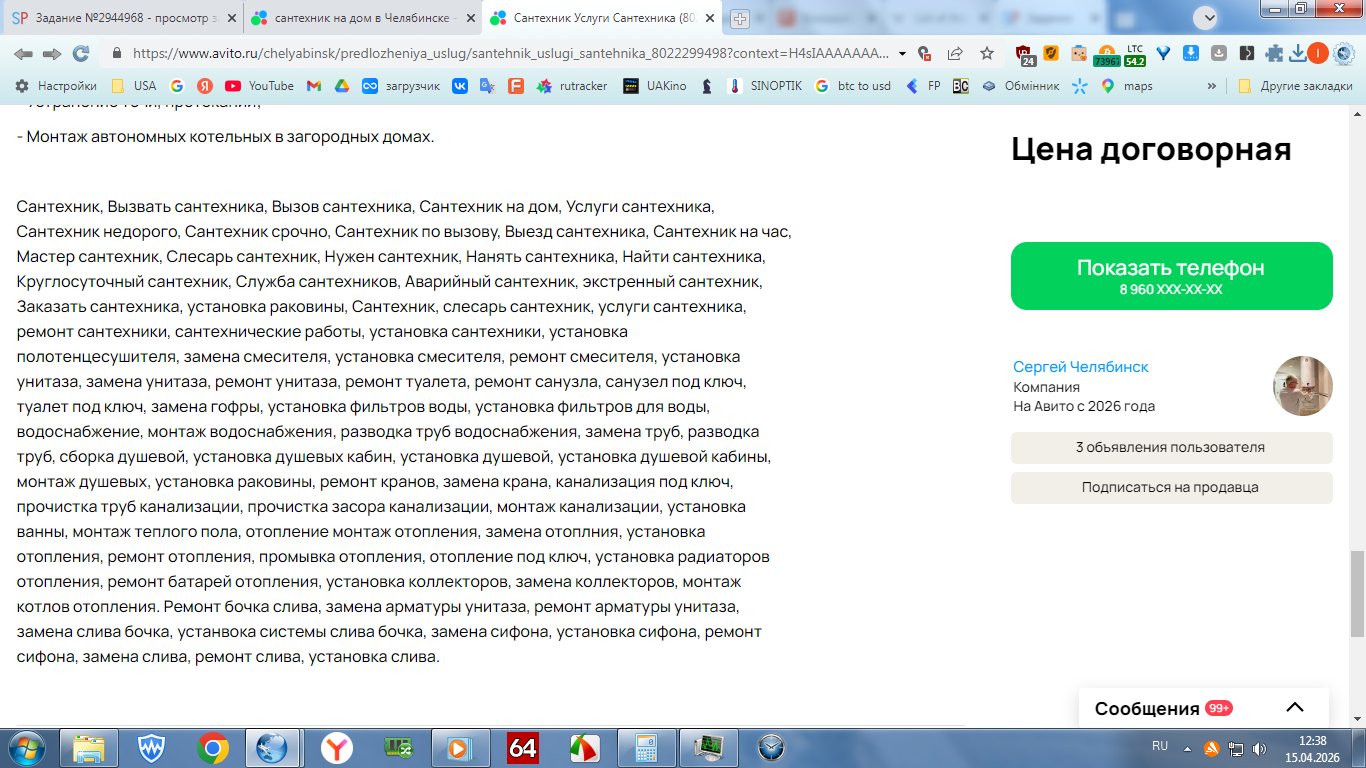
Task: Open the rutracker bookmark
Action: click(x=572, y=86)
